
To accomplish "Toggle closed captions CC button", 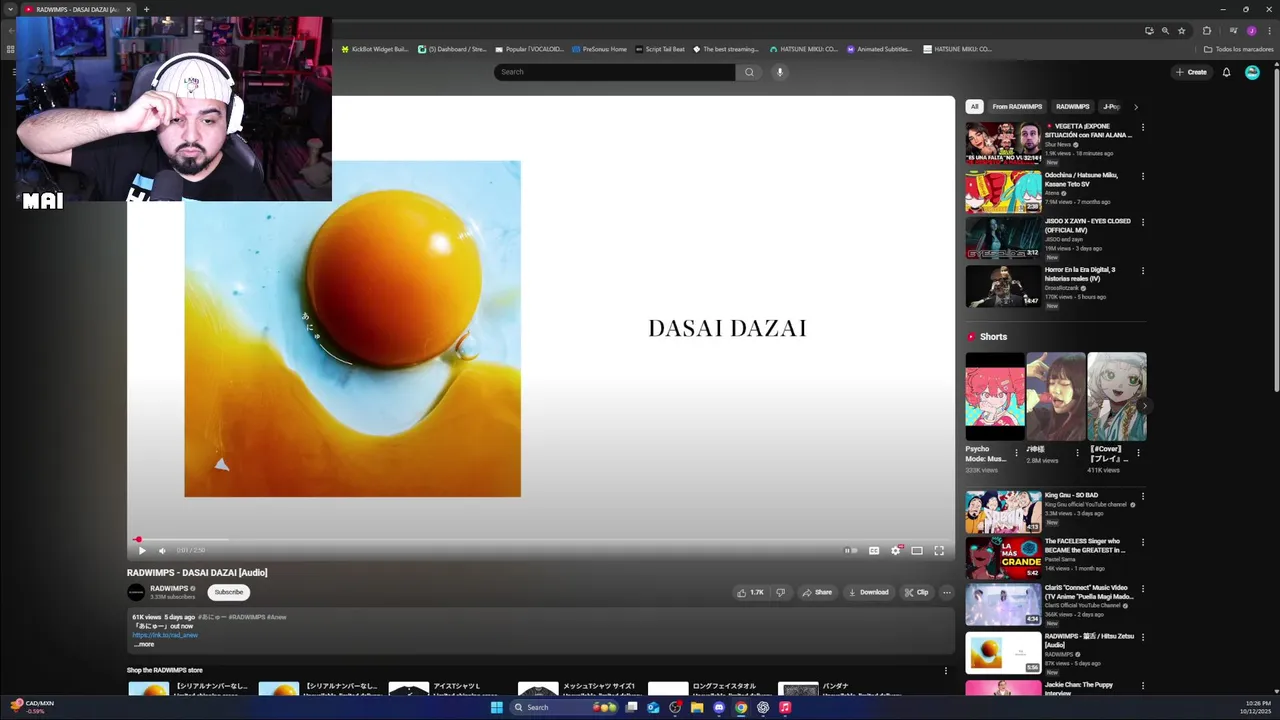I will (874, 550).
